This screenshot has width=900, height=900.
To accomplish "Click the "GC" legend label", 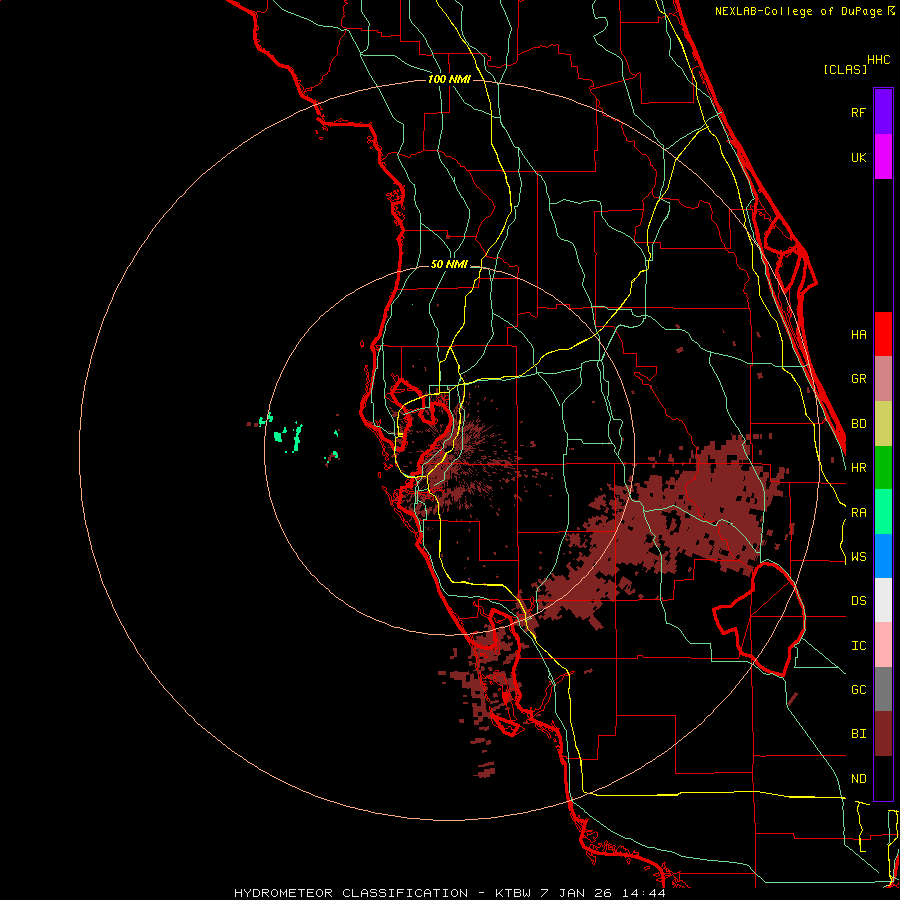I will point(858,690).
